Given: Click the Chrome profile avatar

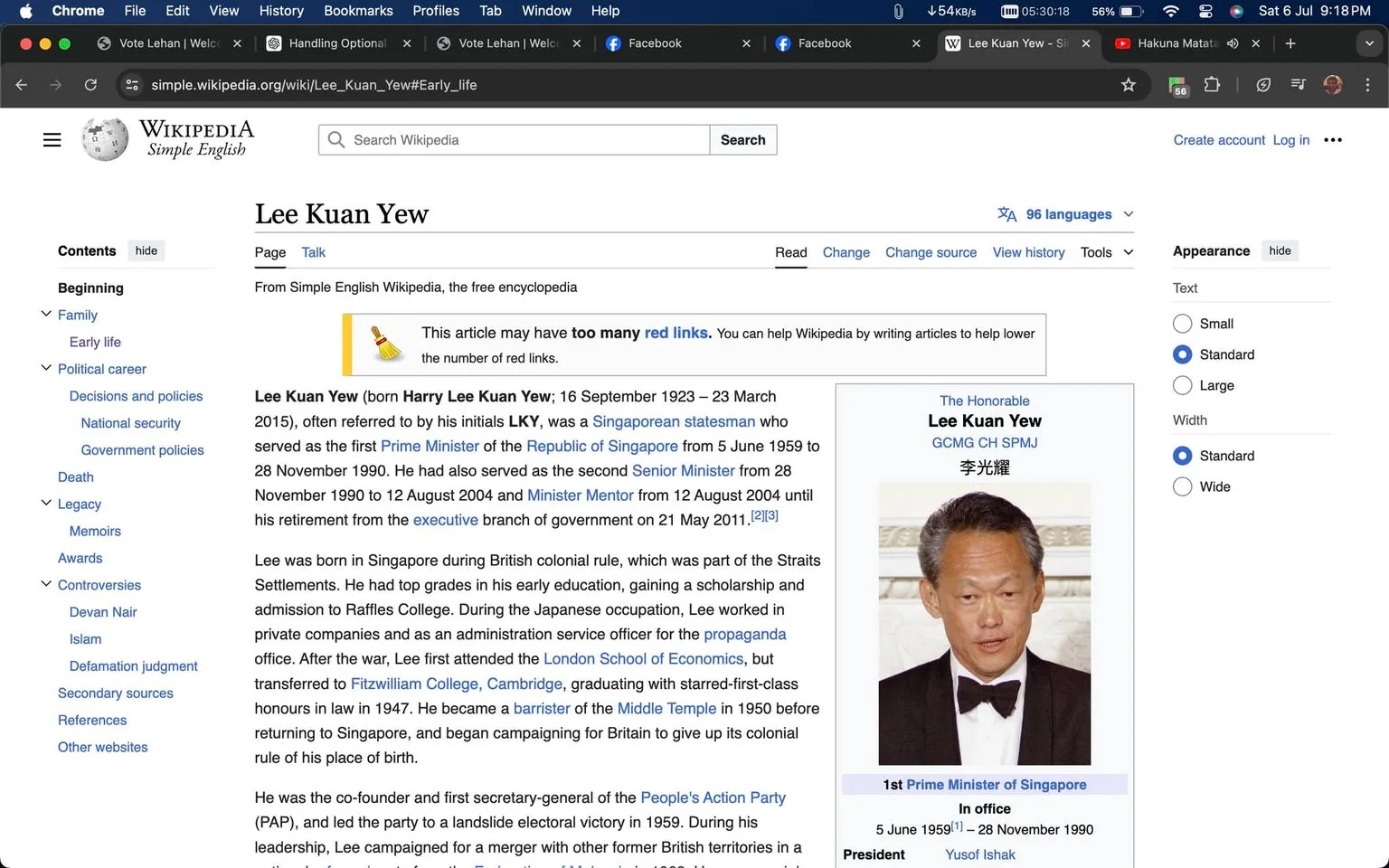Looking at the screenshot, I should coord(1333,85).
